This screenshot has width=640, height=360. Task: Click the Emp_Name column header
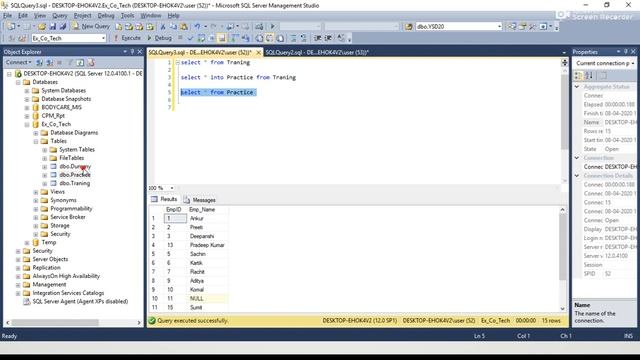pyautogui.click(x=207, y=209)
